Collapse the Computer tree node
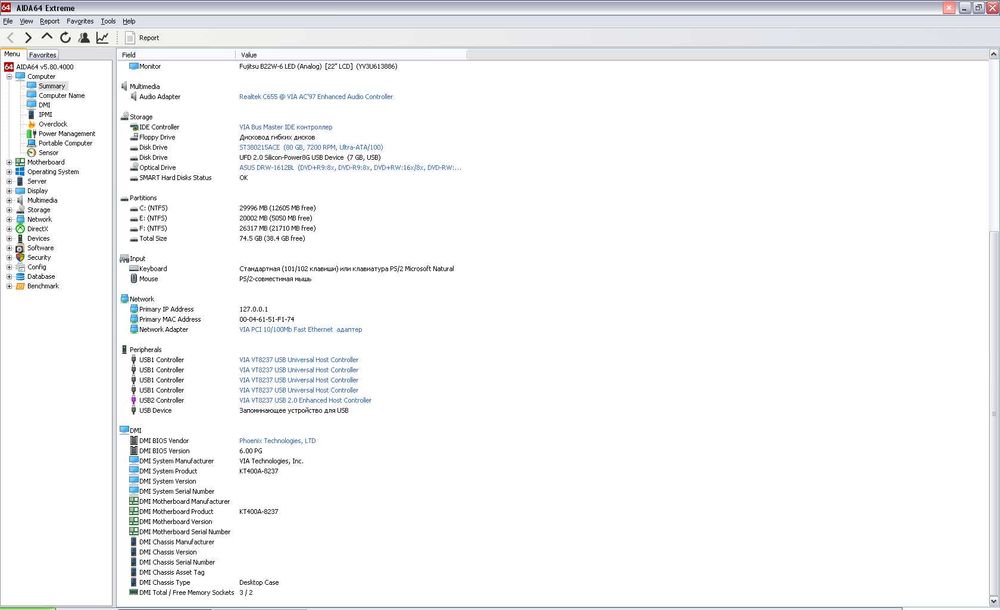The height and width of the screenshot is (610, 1000). 9,77
